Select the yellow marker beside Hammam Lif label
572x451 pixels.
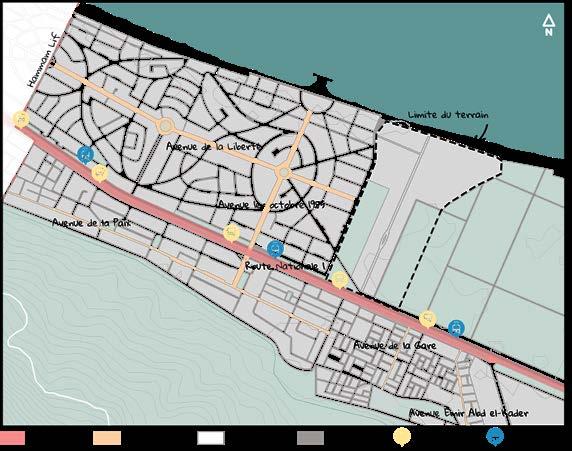click(21, 120)
